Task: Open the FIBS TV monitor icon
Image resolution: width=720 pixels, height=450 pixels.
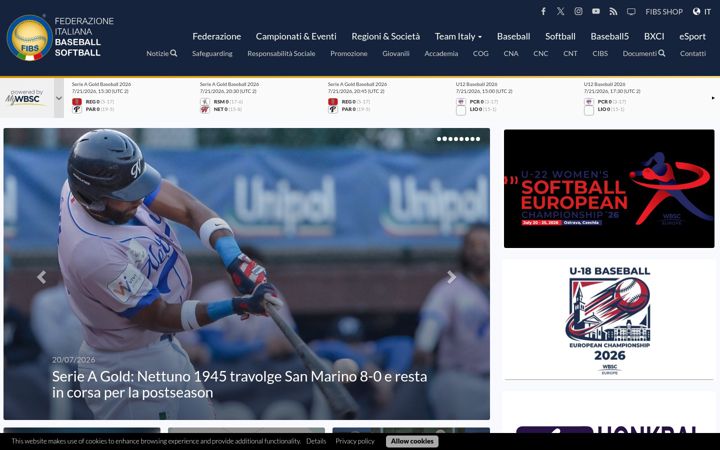Action: coord(631,11)
